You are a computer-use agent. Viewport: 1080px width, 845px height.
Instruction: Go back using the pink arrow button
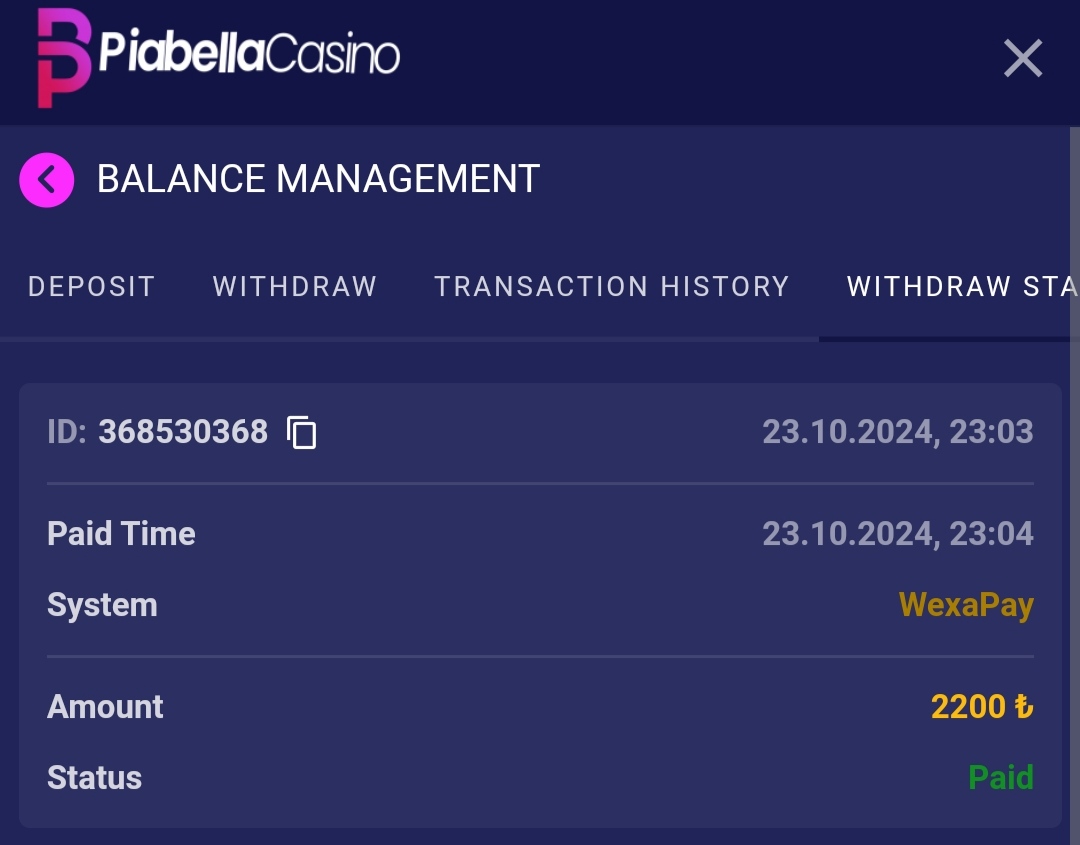tap(46, 180)
